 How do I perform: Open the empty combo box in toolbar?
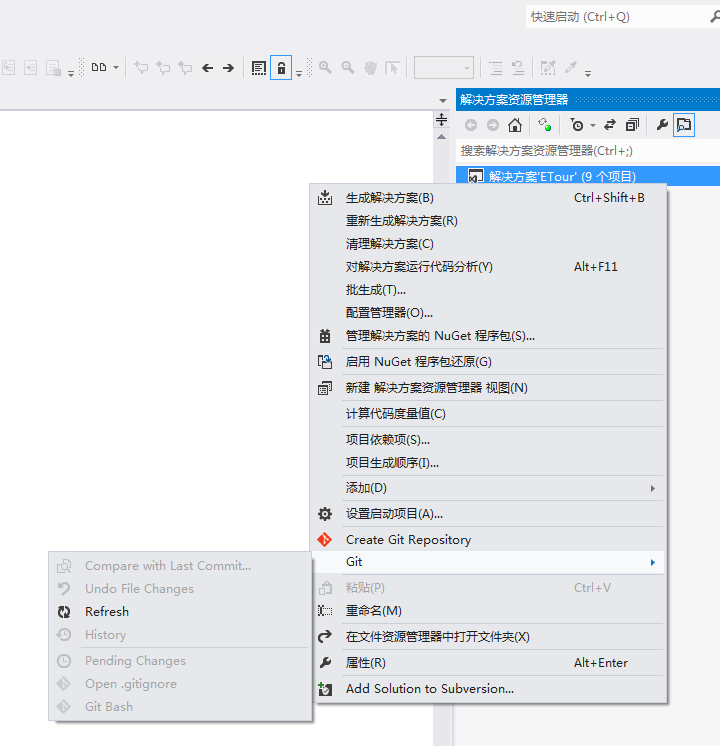click(444, 68)
